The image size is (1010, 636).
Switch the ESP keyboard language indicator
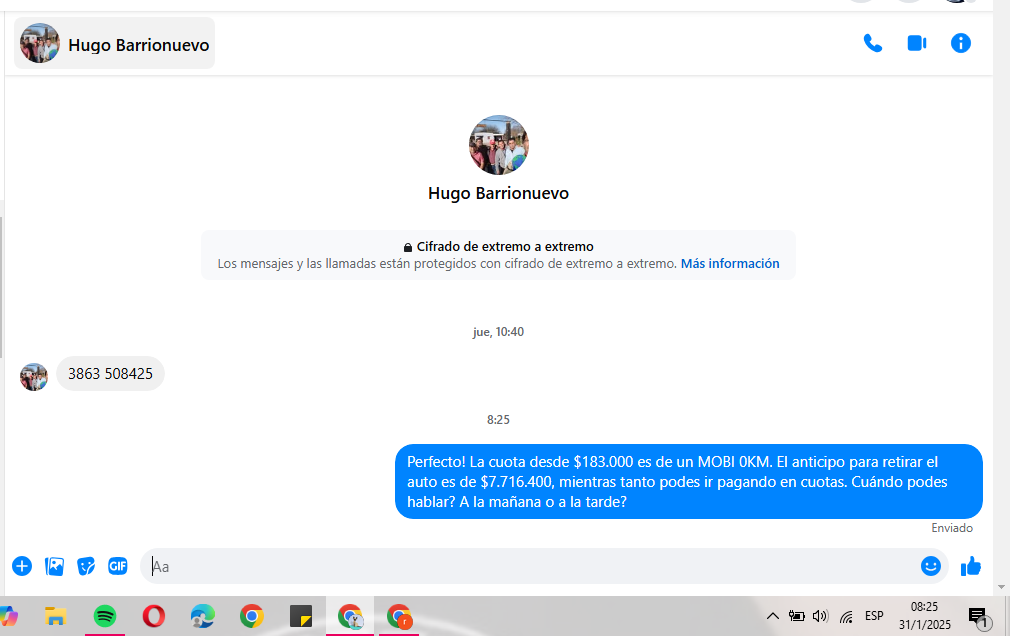(x=874, y=616)
